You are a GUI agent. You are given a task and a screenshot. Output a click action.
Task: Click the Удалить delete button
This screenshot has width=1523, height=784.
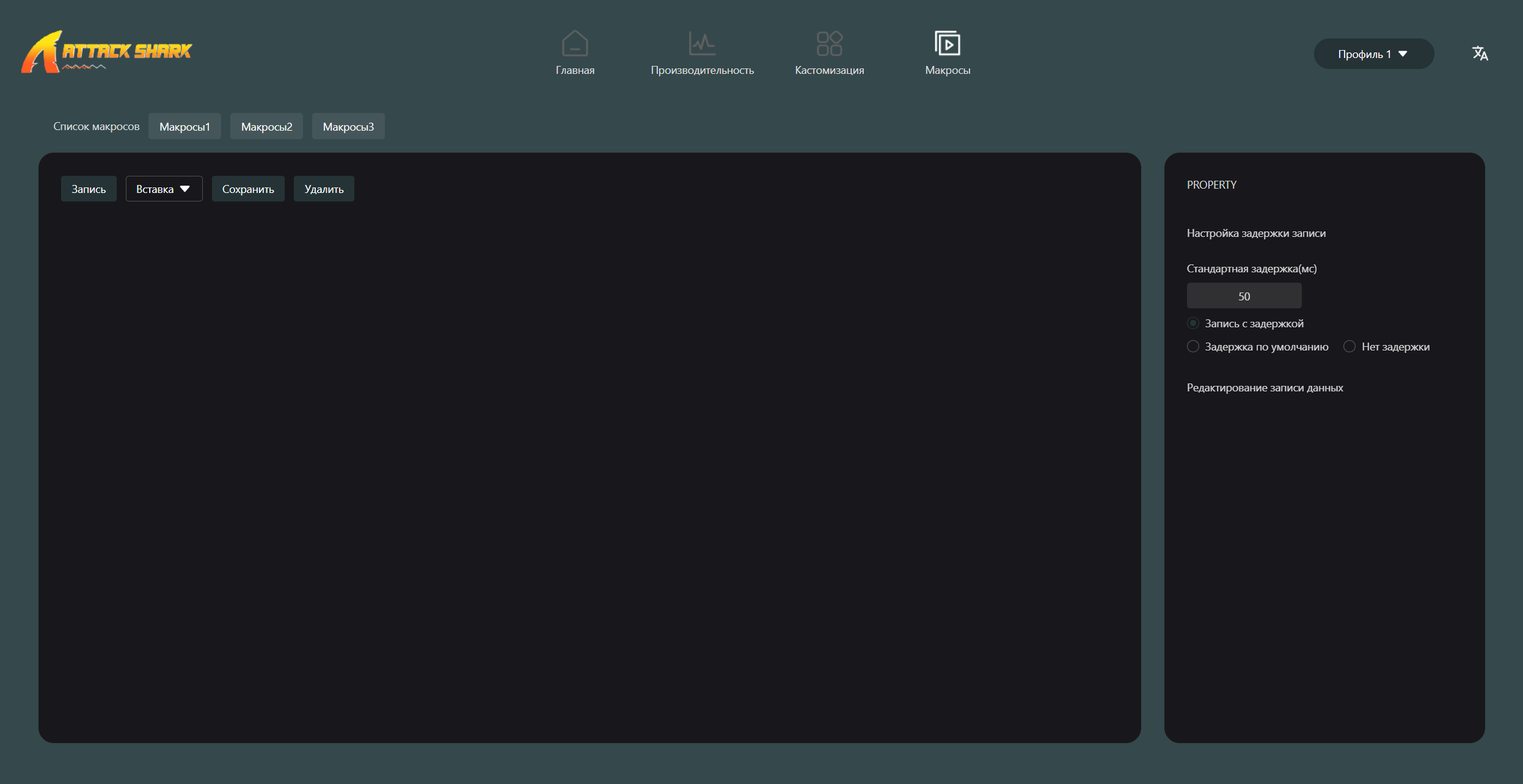point(324,189)
